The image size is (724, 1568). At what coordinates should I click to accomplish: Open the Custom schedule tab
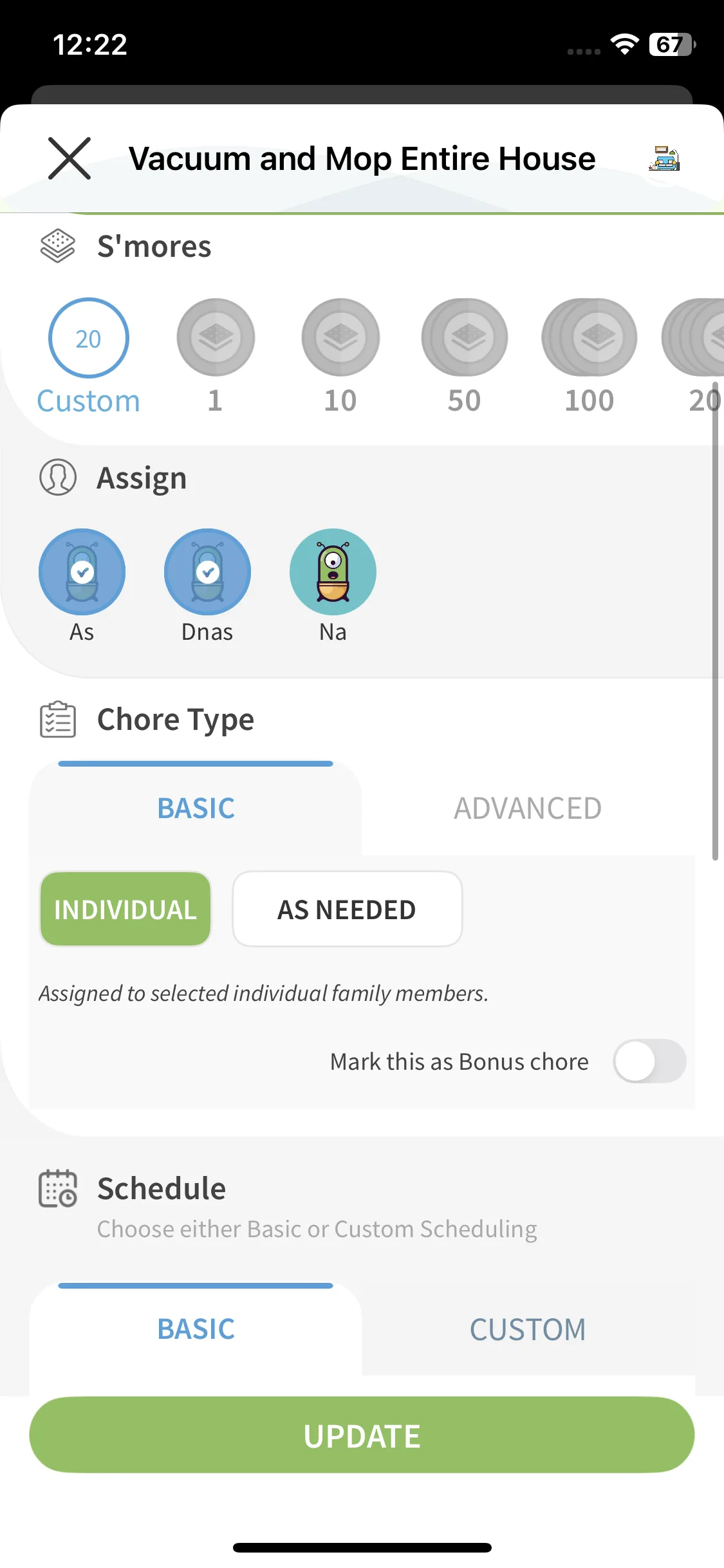click(x=528, y=1330)
